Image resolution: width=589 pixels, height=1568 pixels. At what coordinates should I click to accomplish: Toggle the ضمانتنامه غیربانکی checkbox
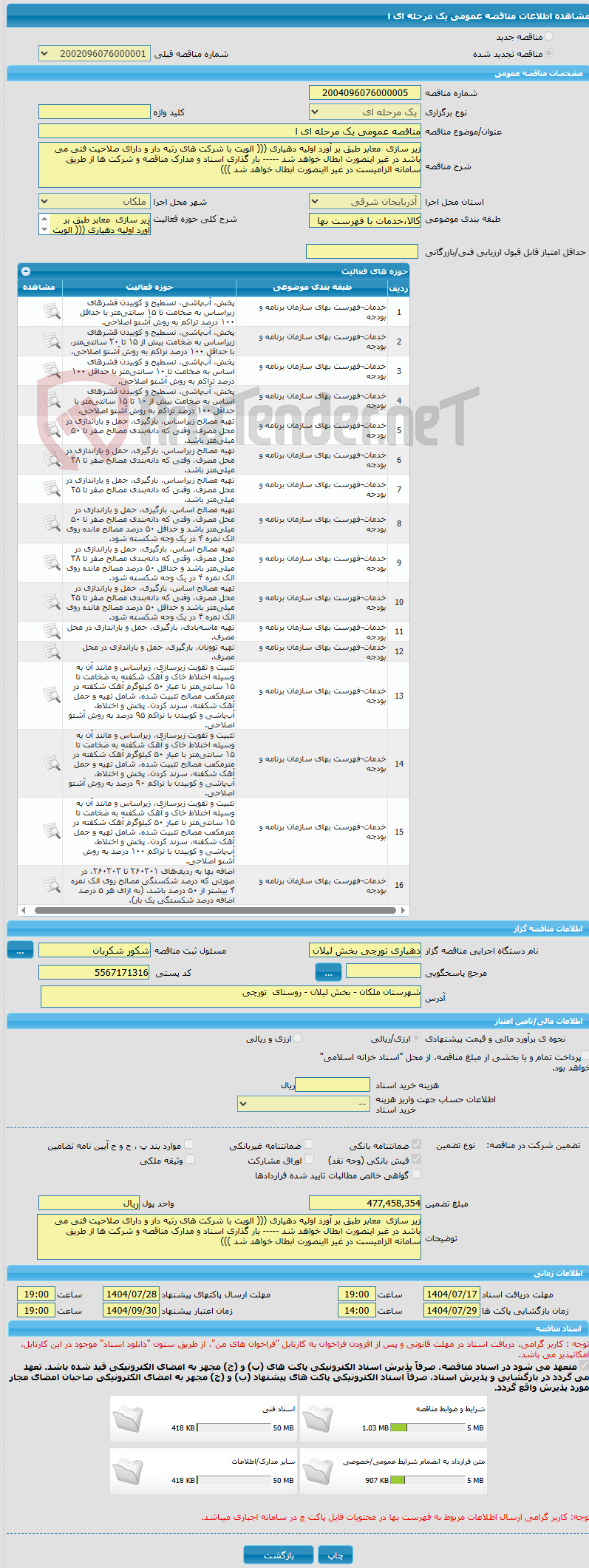308,1144
